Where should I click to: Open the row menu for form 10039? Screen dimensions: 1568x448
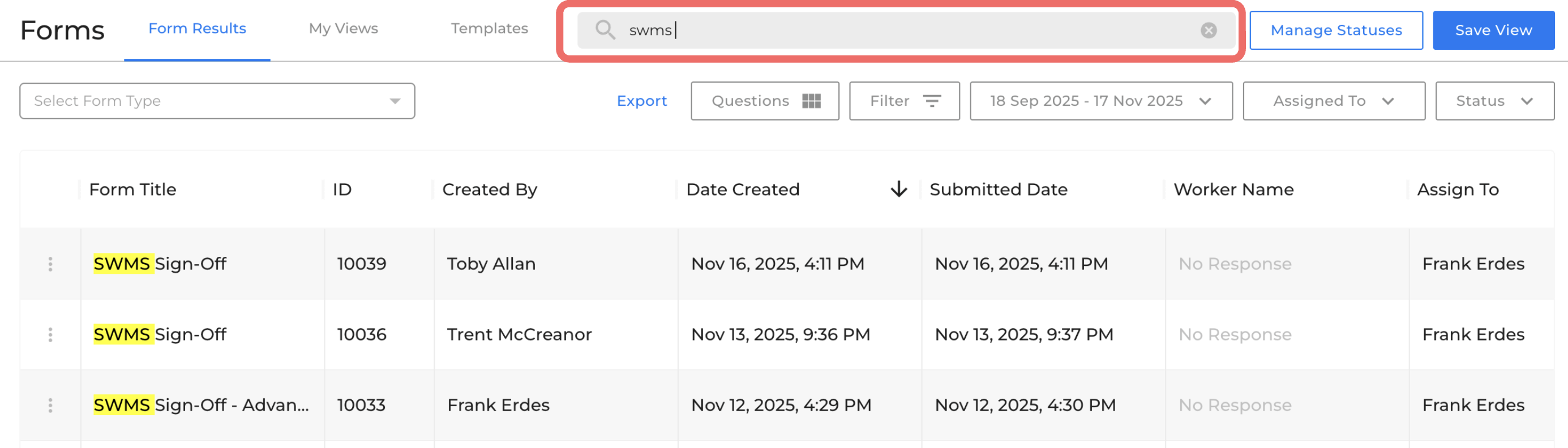pos(50,264)
